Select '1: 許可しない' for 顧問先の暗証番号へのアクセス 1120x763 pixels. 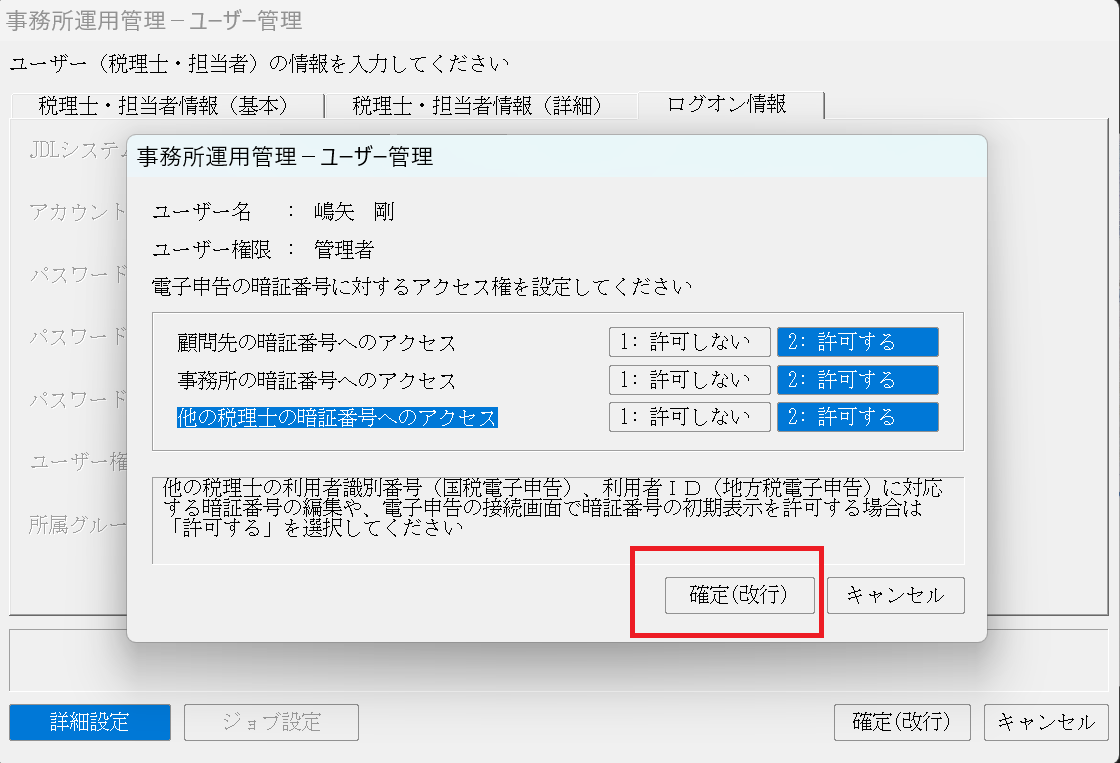tap(689, 342)
